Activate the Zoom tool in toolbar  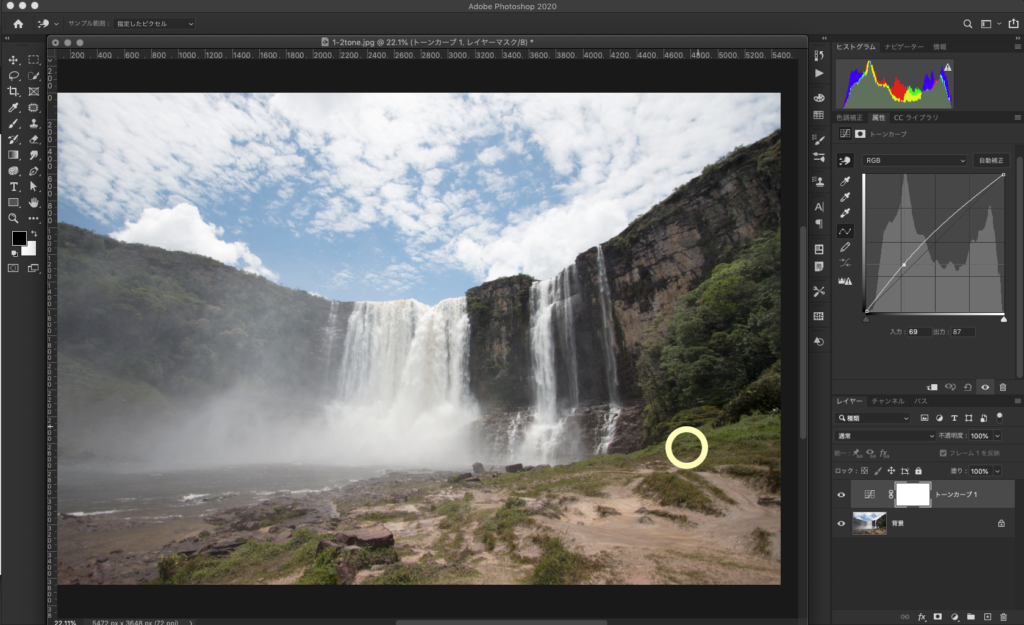(14, 218)
